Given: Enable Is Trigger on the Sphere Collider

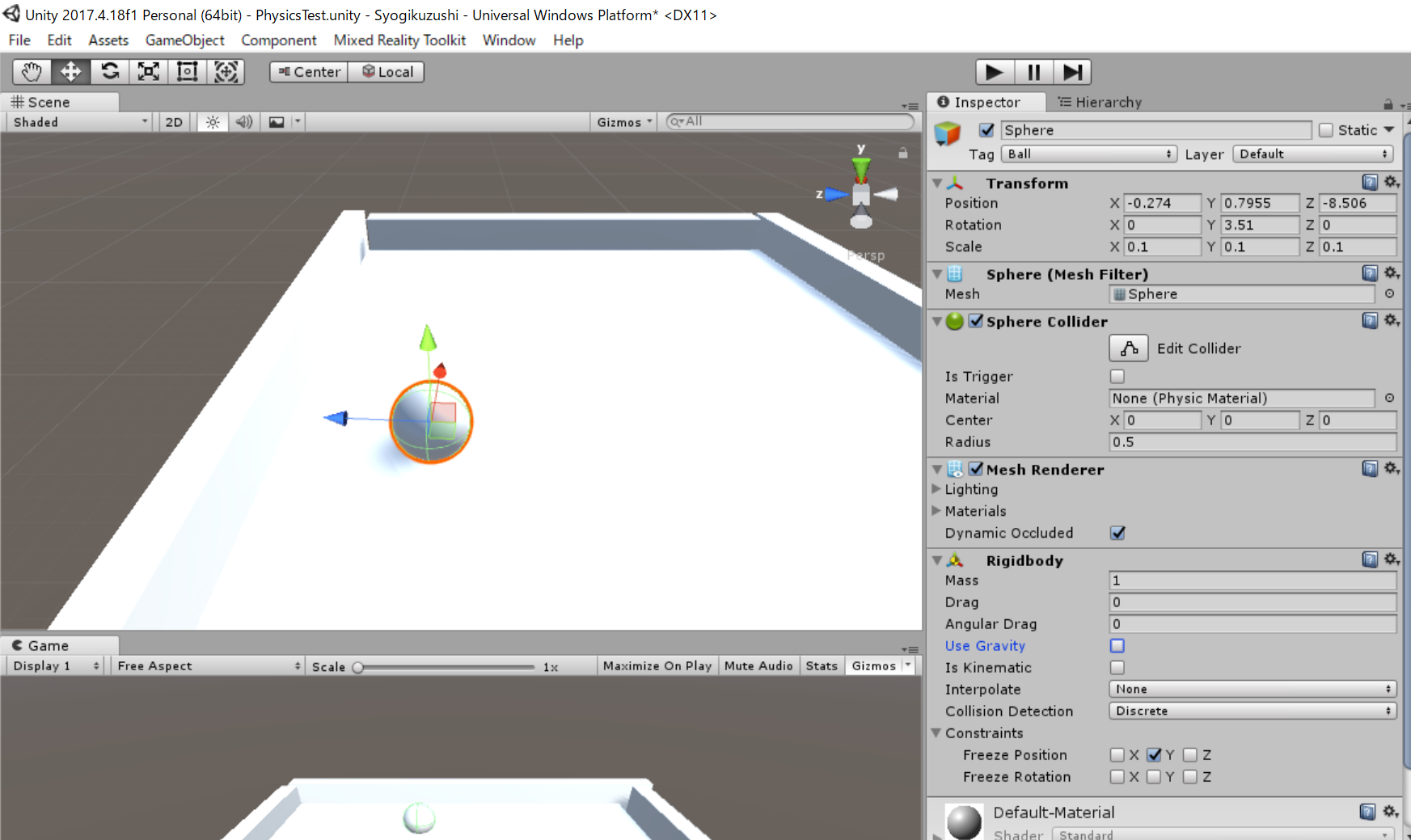Looking at the screenshot, I should pyautogui.click(x=1117, y=376).
